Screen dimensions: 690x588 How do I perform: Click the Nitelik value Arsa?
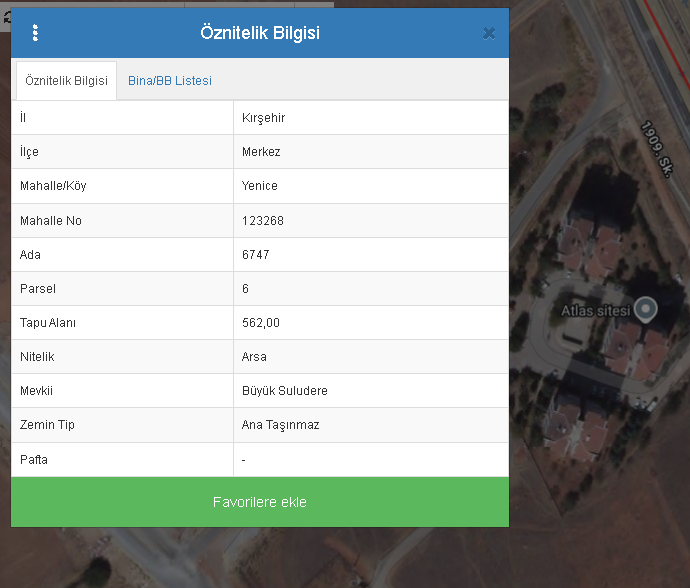pos(254,357)
